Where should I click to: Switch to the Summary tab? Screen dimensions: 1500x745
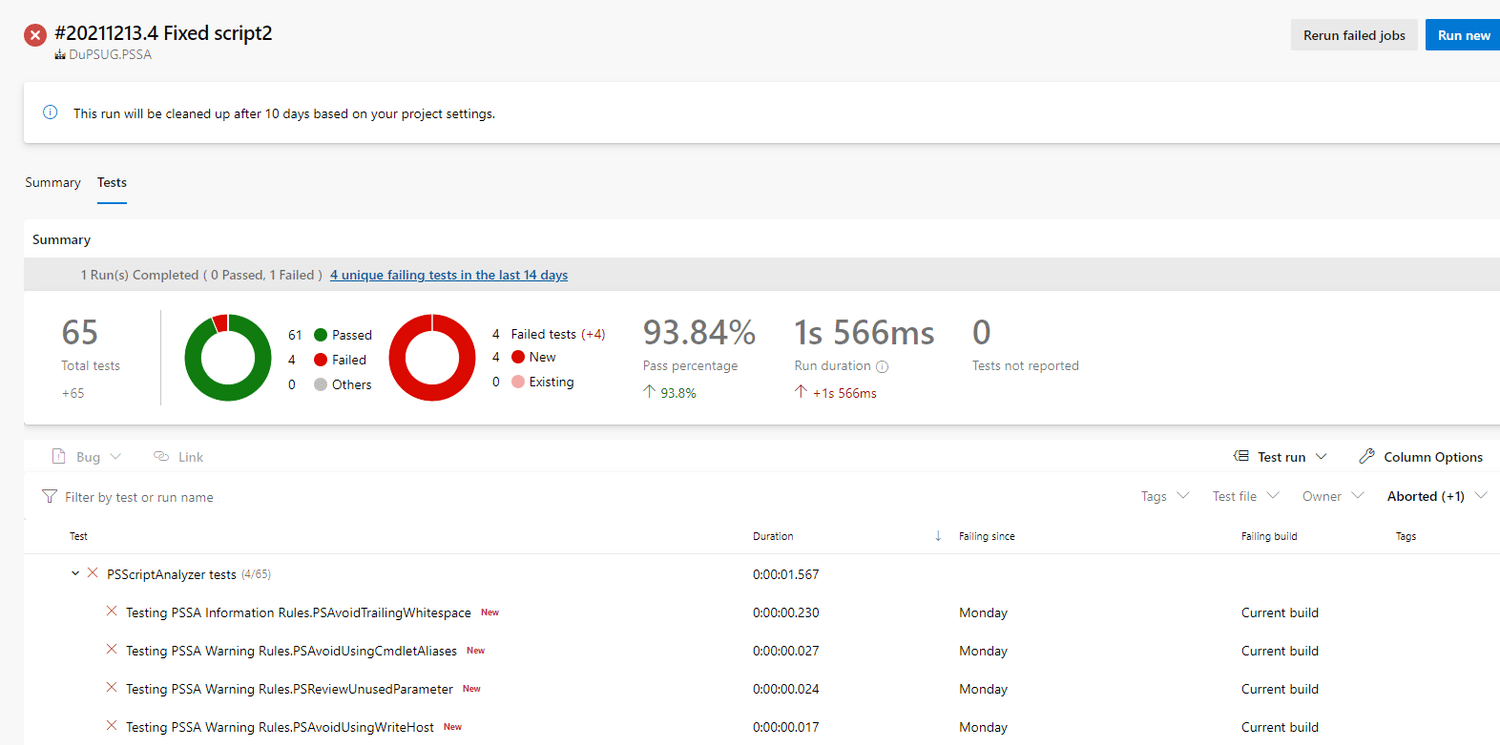pyautogui.click(x=52, y=182)
